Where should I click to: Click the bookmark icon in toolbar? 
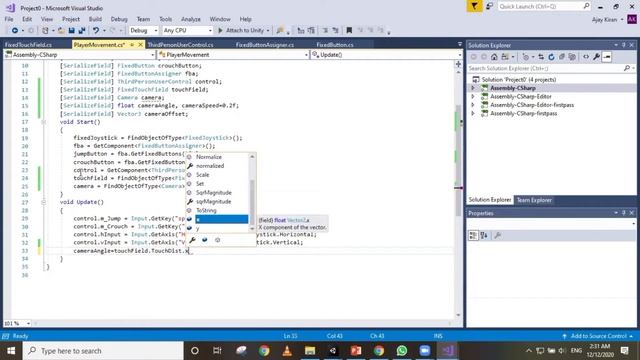click(x=349, y=30)
